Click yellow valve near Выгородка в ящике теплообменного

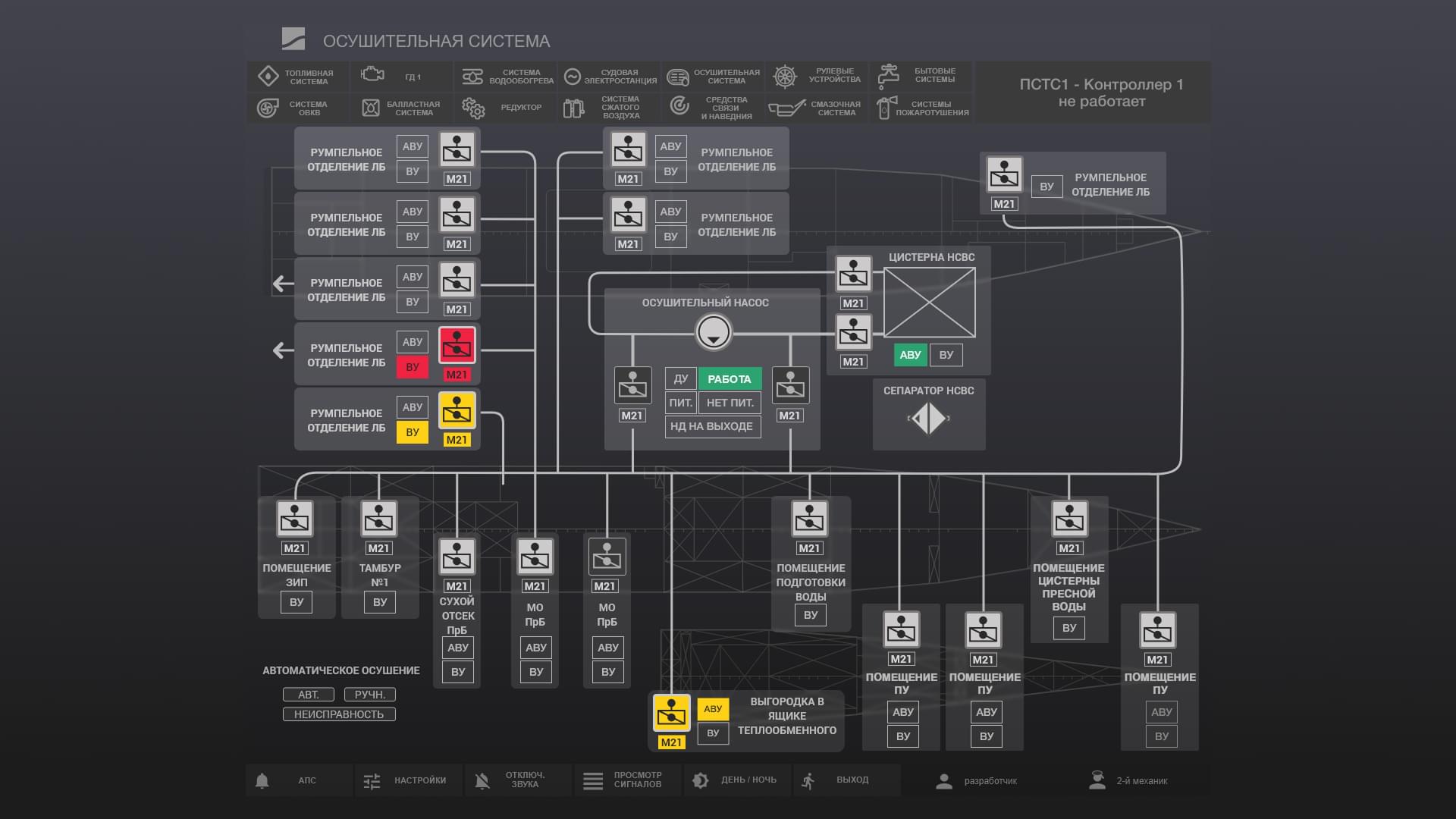click(671, 713)
